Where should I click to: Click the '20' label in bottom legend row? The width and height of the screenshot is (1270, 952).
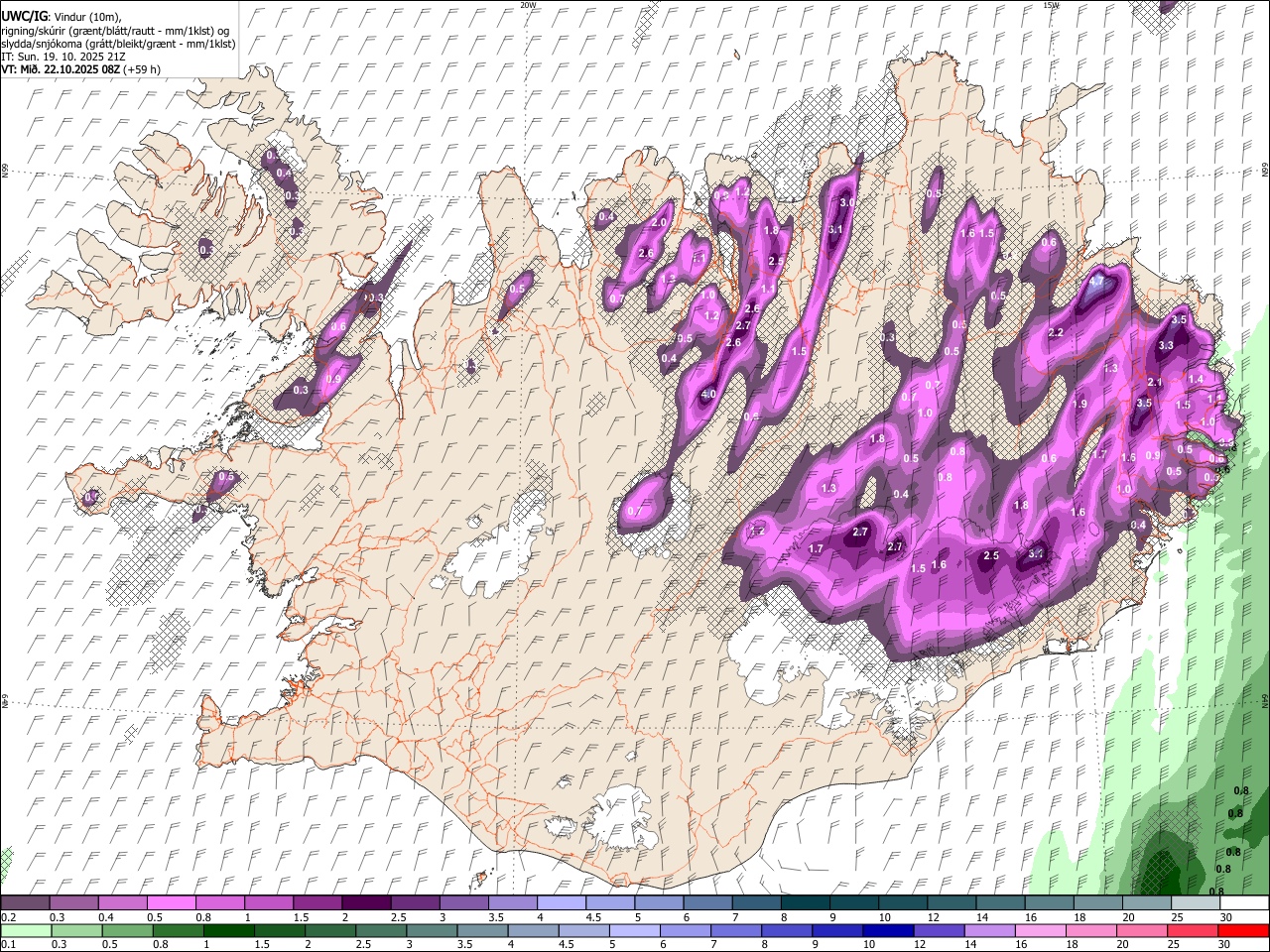[x=1122, y=944]
